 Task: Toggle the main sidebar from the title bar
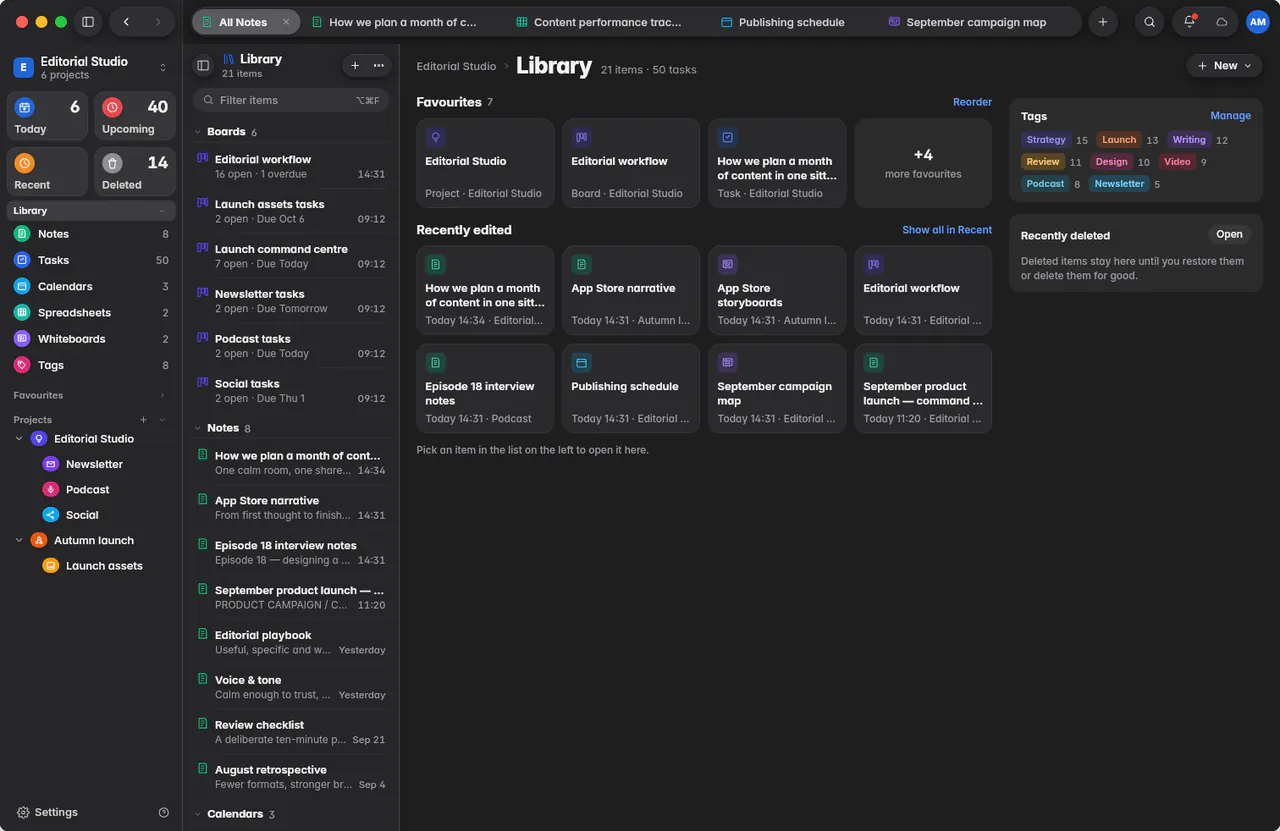tap(88, 22)
